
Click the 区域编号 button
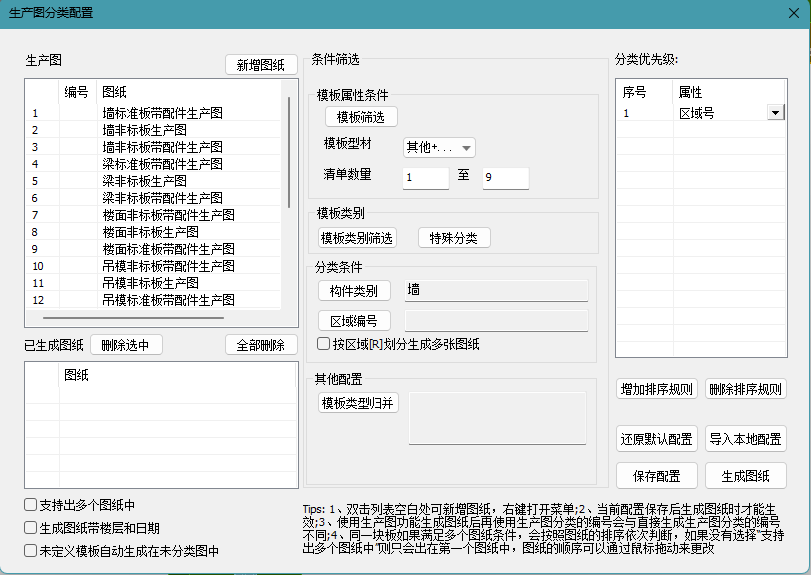354,321
